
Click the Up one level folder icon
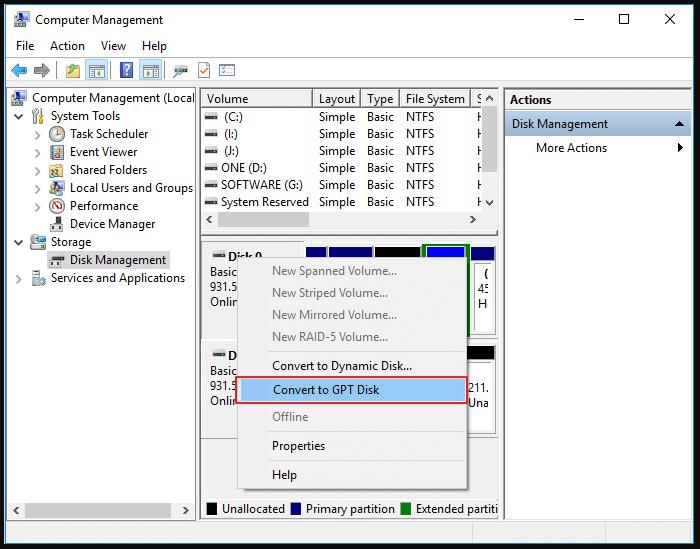tap(72, 70)
